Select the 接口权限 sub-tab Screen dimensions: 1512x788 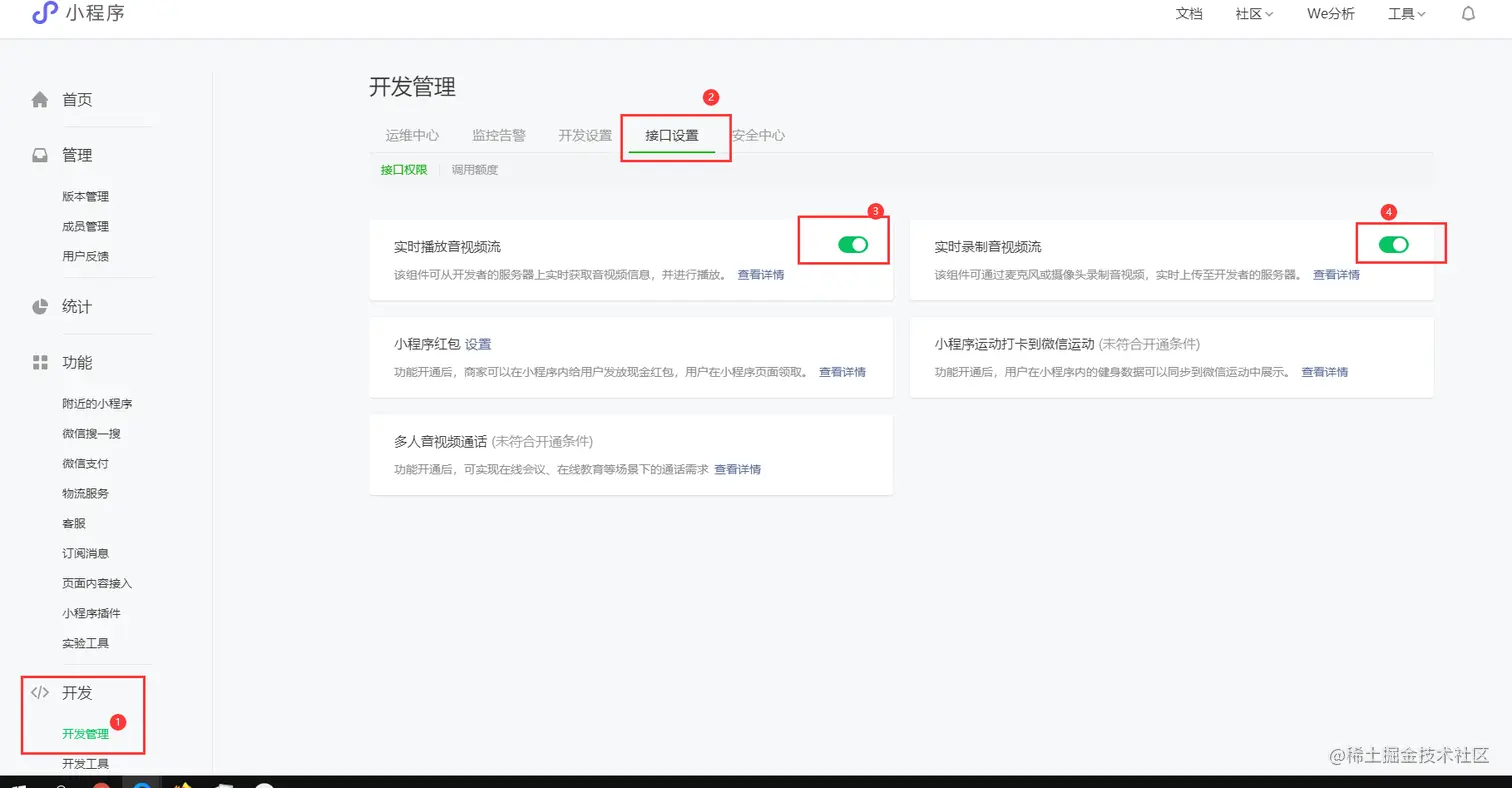[x=404, y=170]
